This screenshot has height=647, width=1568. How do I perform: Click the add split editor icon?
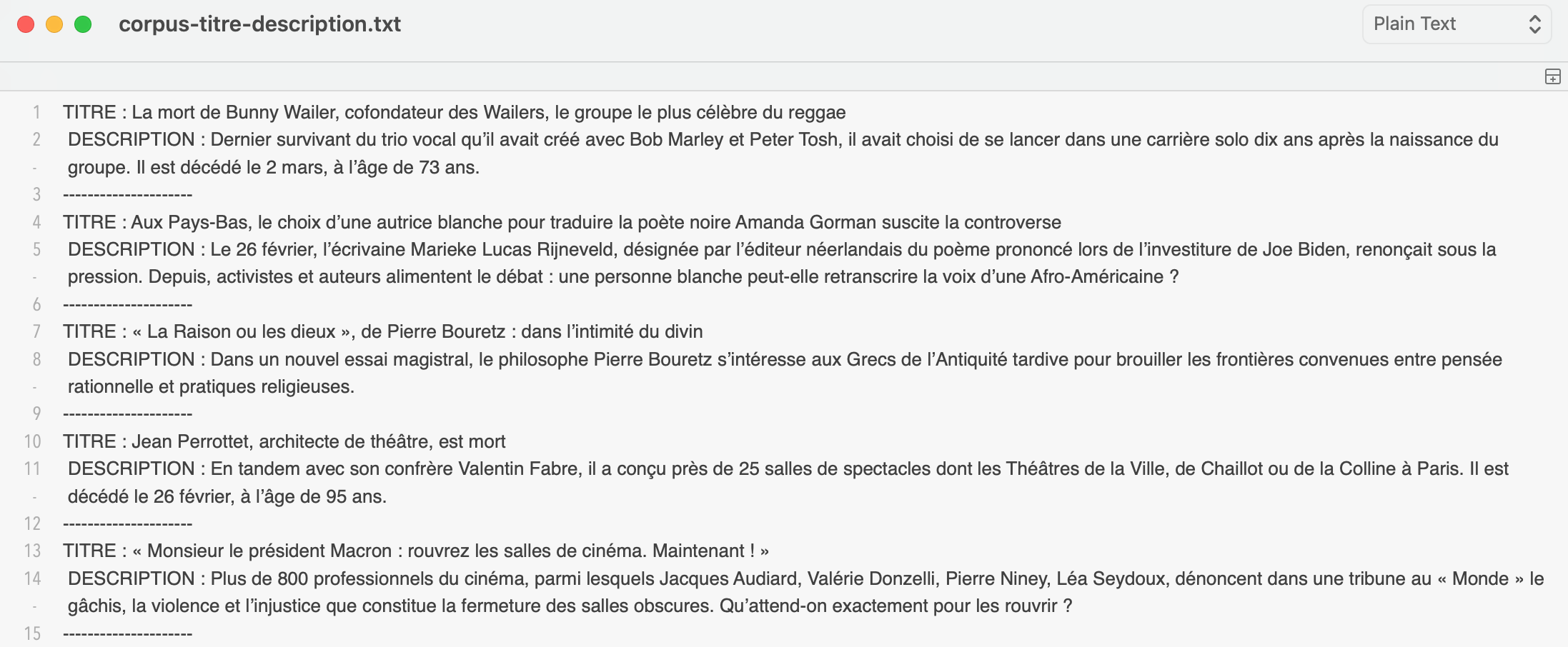click(x=1552, y=76)
